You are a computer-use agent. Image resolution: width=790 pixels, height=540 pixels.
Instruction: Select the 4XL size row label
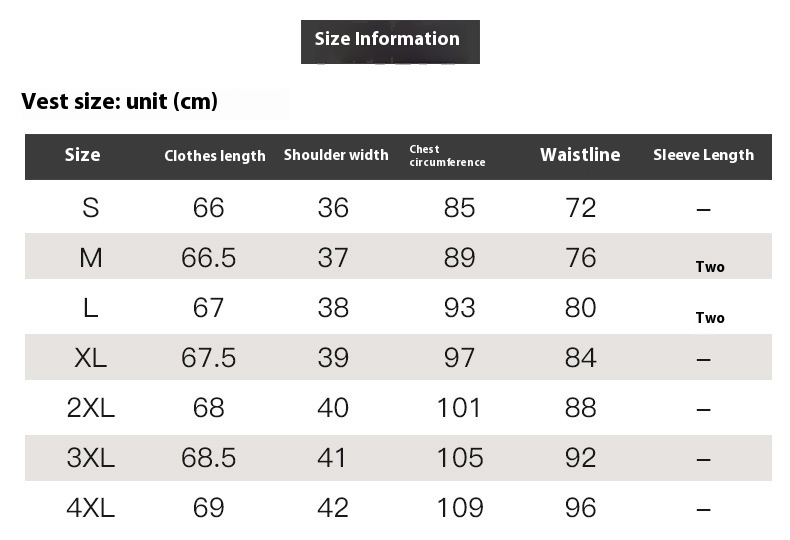click(x=91, y=508)
